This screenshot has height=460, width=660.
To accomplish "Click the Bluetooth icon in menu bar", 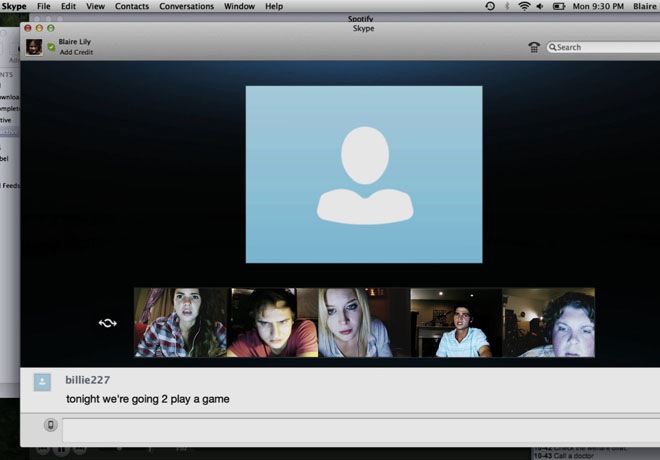I will [507, 6].
